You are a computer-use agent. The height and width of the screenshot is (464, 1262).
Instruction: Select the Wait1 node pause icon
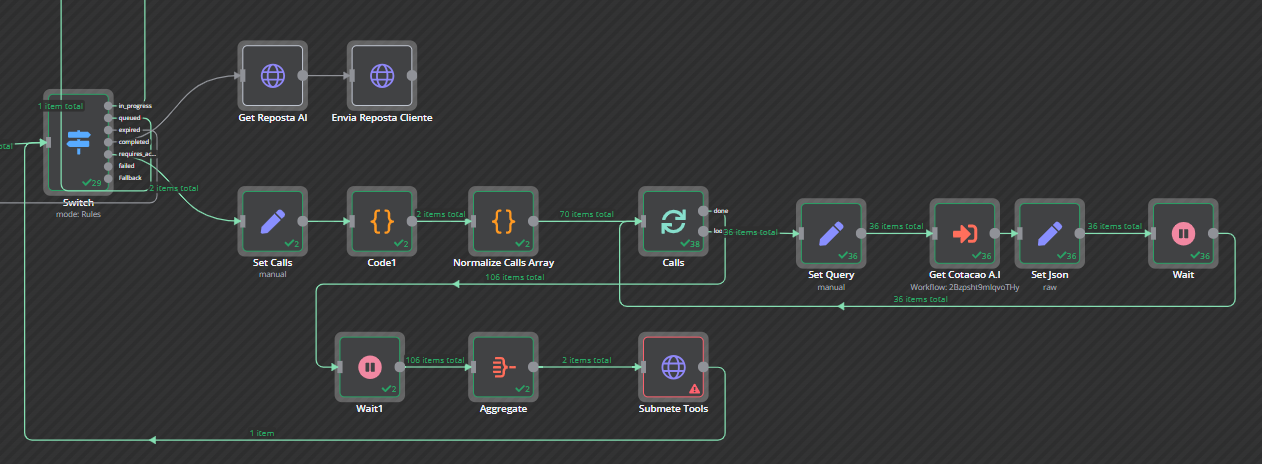[369, 367]
